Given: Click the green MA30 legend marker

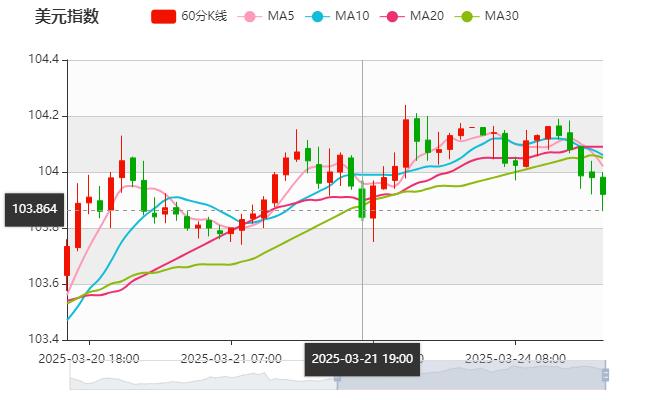Looking at the screenshot, I should click(x=467, y=17).
